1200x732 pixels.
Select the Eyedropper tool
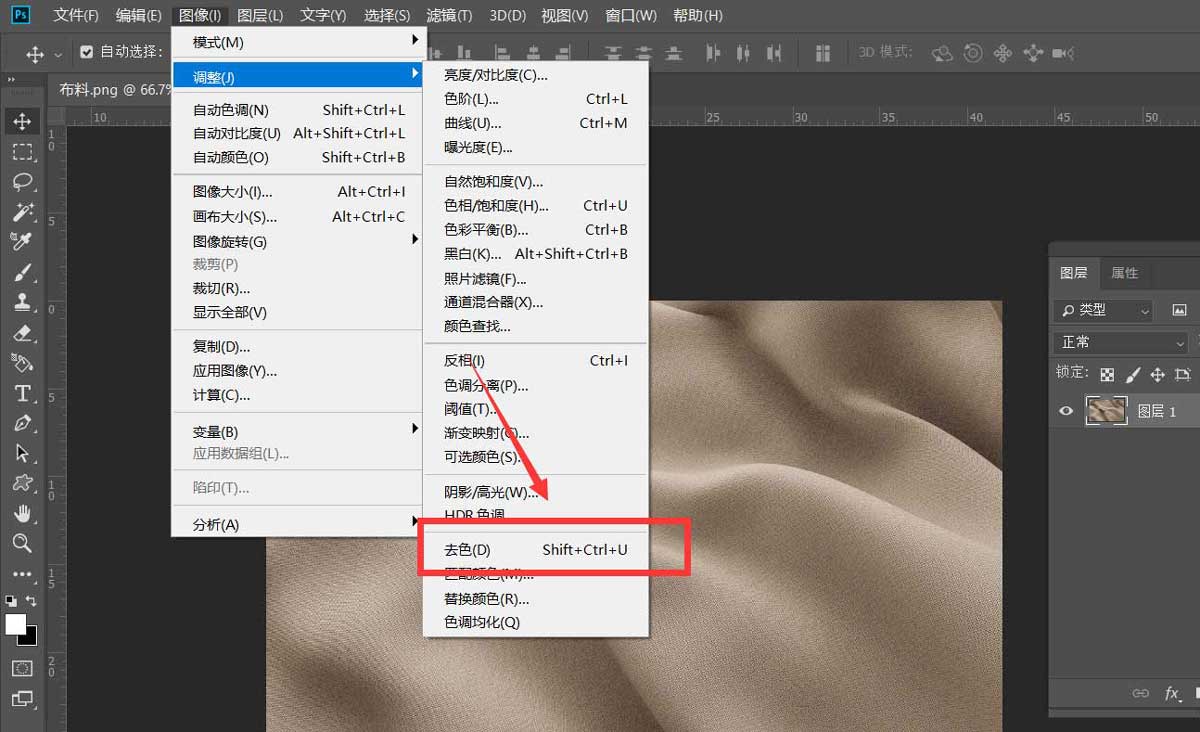22,242
